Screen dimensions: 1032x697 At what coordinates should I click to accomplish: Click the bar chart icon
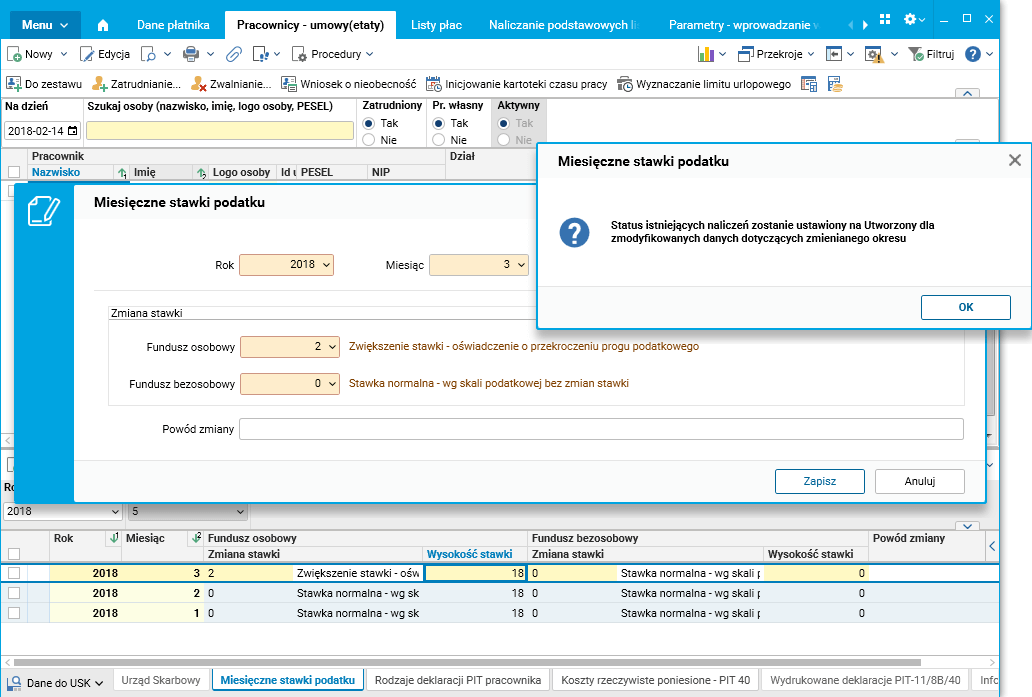(706, 54)
